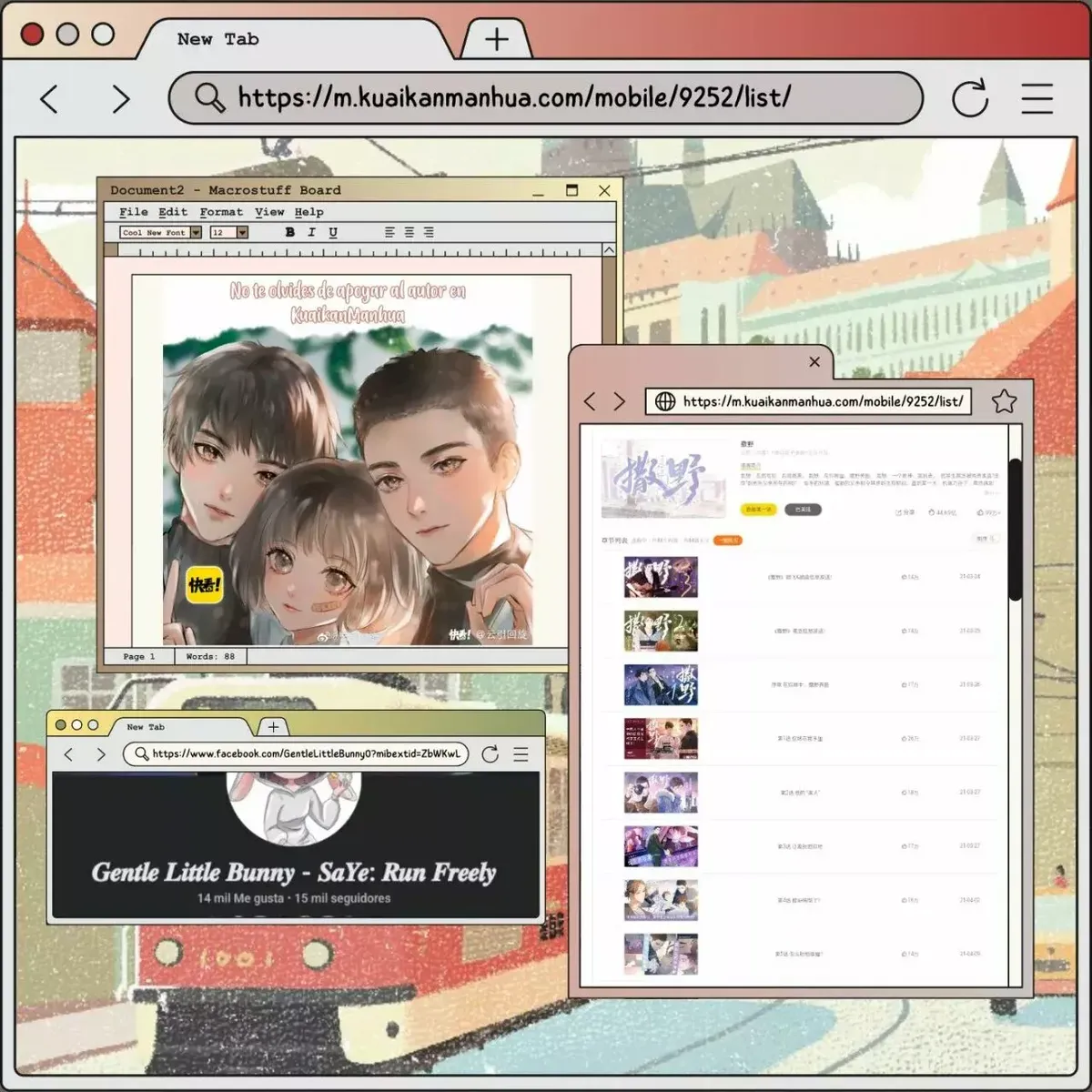Click the three-character illustration in the document
The image size is (1092, 1092).
[x=348, y=487]
